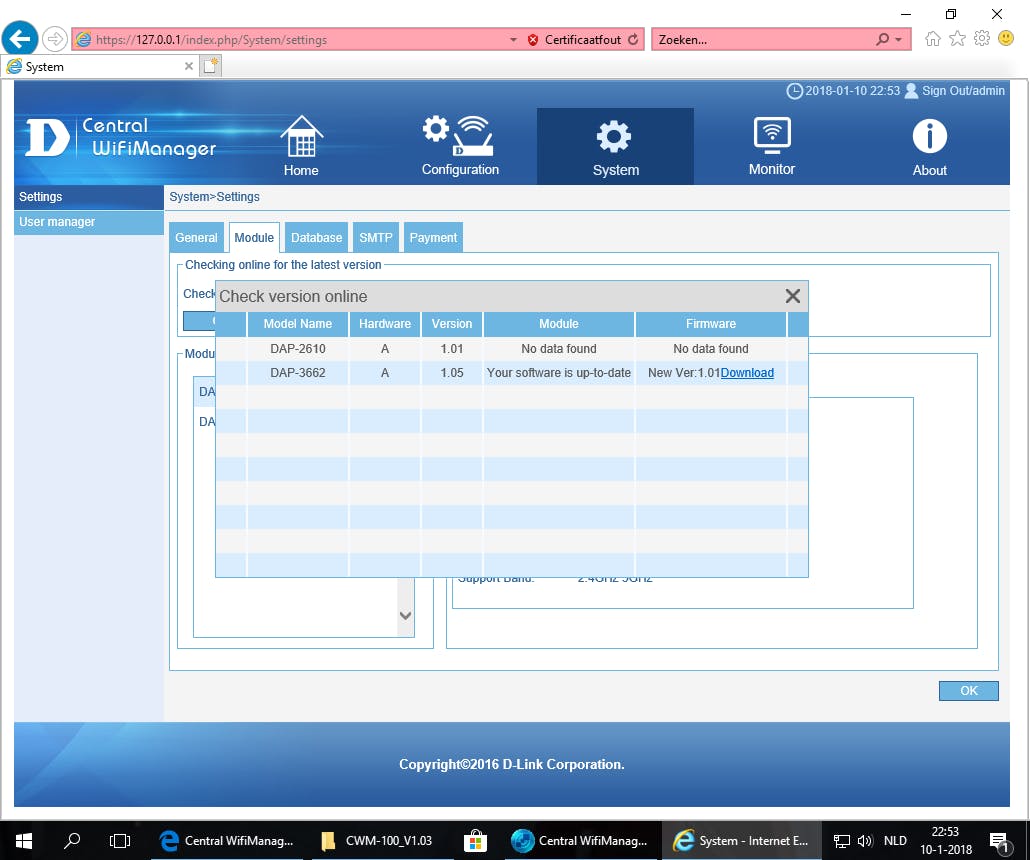Click the Edge Central WifiManager taskbar button
Screen dimensions: 1030x860
tap(228, 840)
